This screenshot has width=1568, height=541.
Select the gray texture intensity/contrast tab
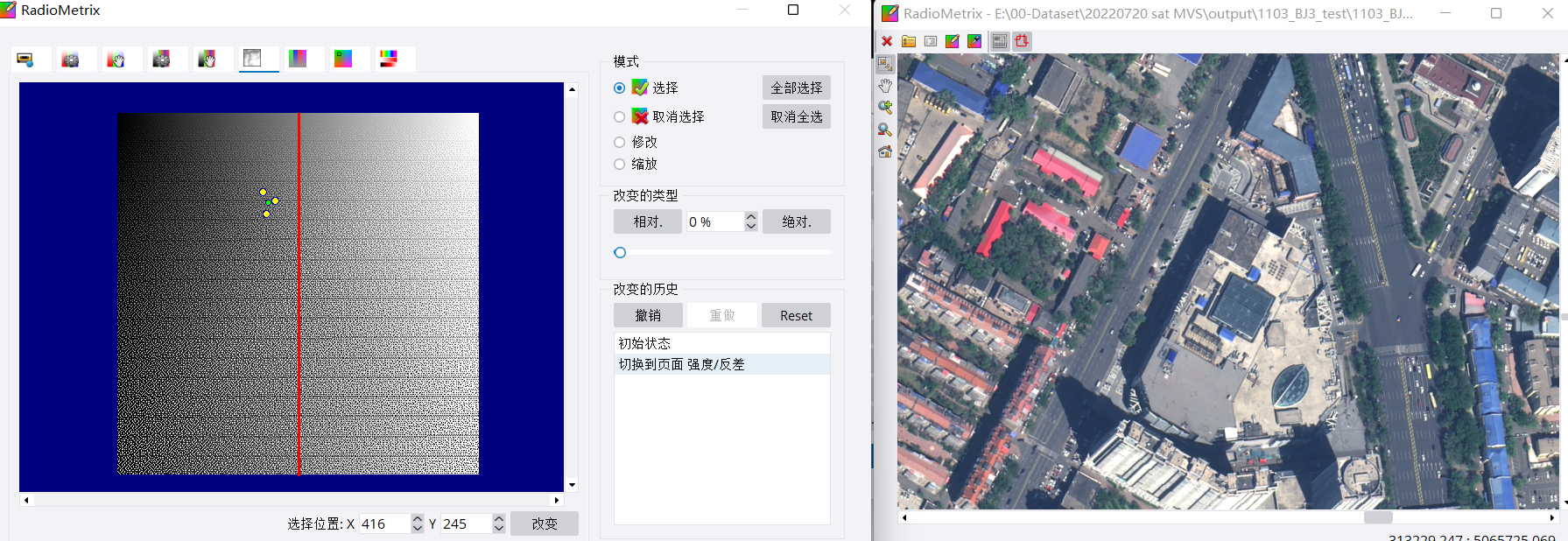253,60
